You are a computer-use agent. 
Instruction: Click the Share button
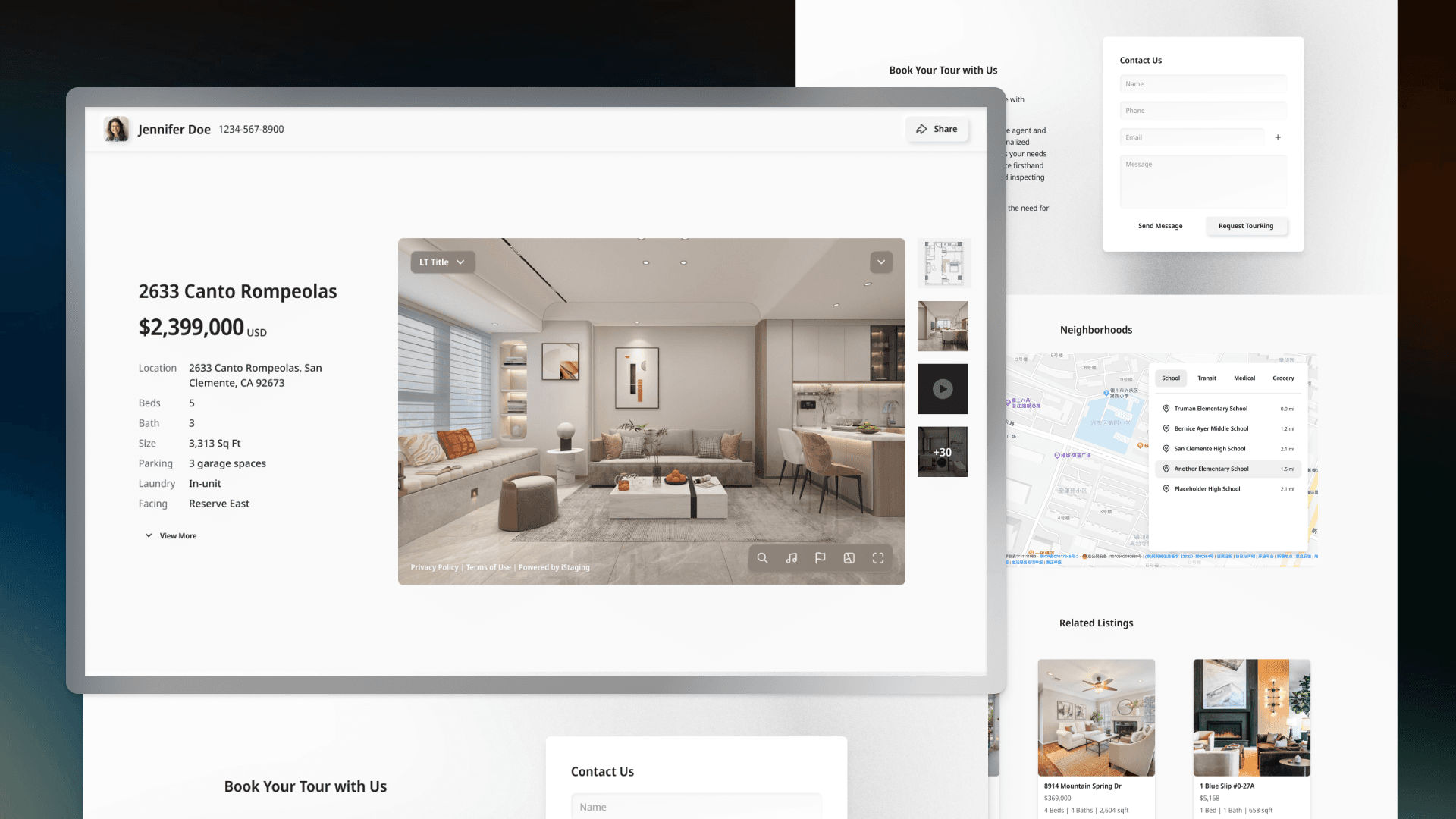[937, 129]
